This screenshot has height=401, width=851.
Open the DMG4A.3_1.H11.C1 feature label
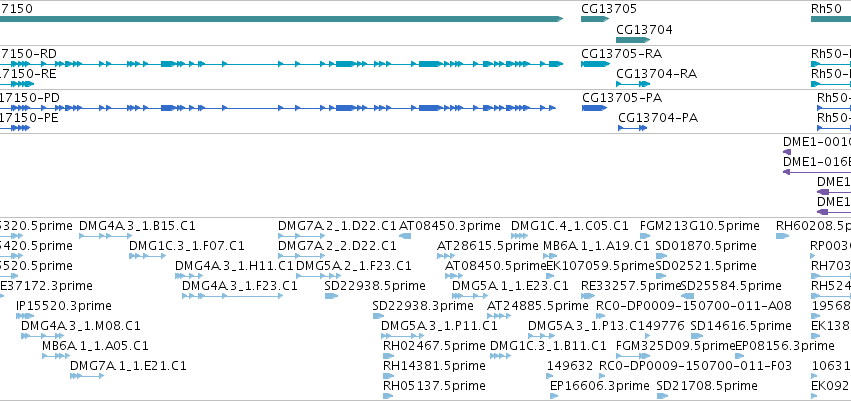(x=234, y=266)
